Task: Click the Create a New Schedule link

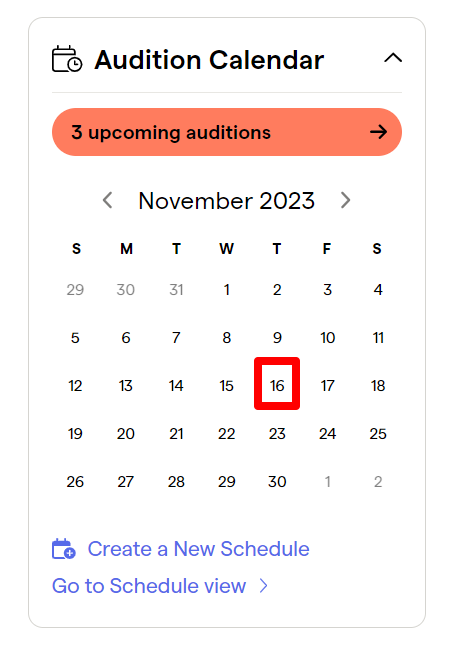Action: click(198, 548)
